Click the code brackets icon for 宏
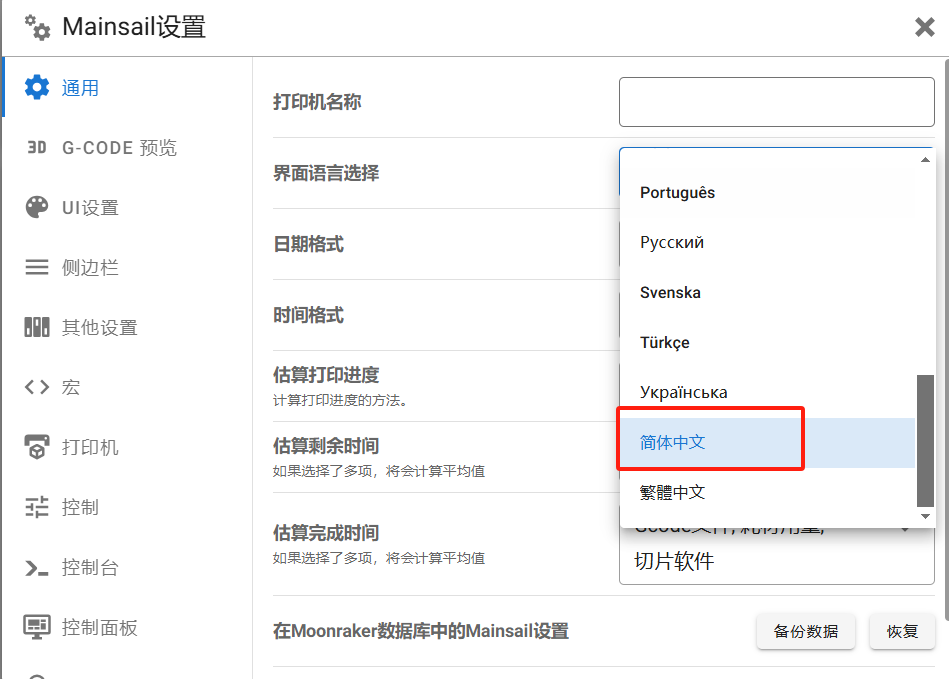Screen dimensions: 949x679 (x=37, y=388)
